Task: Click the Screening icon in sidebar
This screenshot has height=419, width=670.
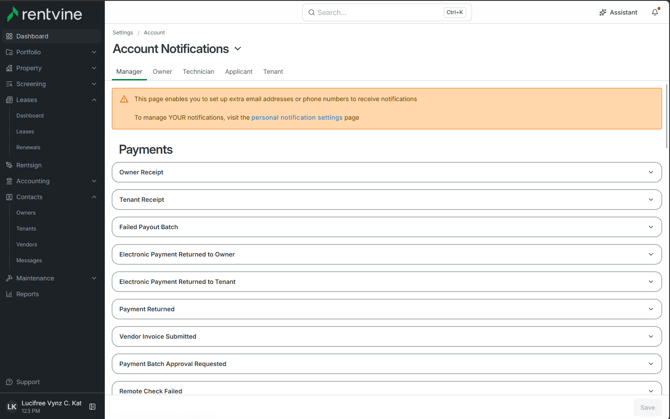Action: 9,84
